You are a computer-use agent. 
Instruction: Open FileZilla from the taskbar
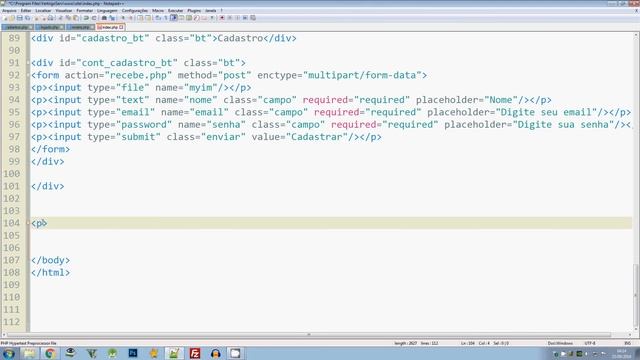195,353
